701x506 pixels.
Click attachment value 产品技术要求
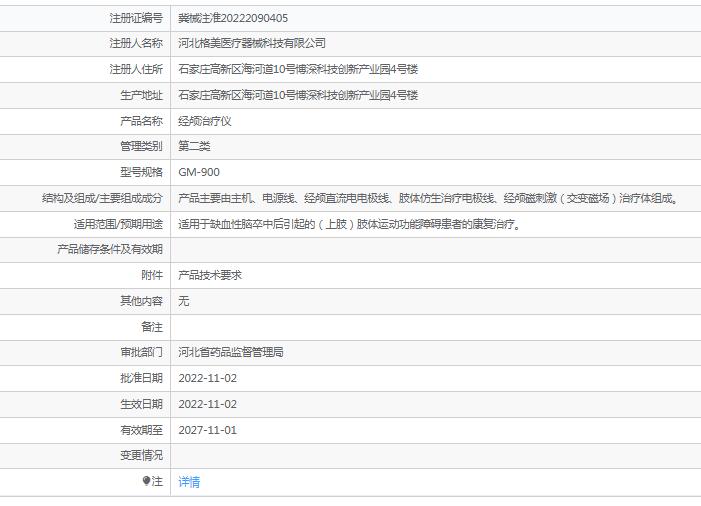pos(210,275)
